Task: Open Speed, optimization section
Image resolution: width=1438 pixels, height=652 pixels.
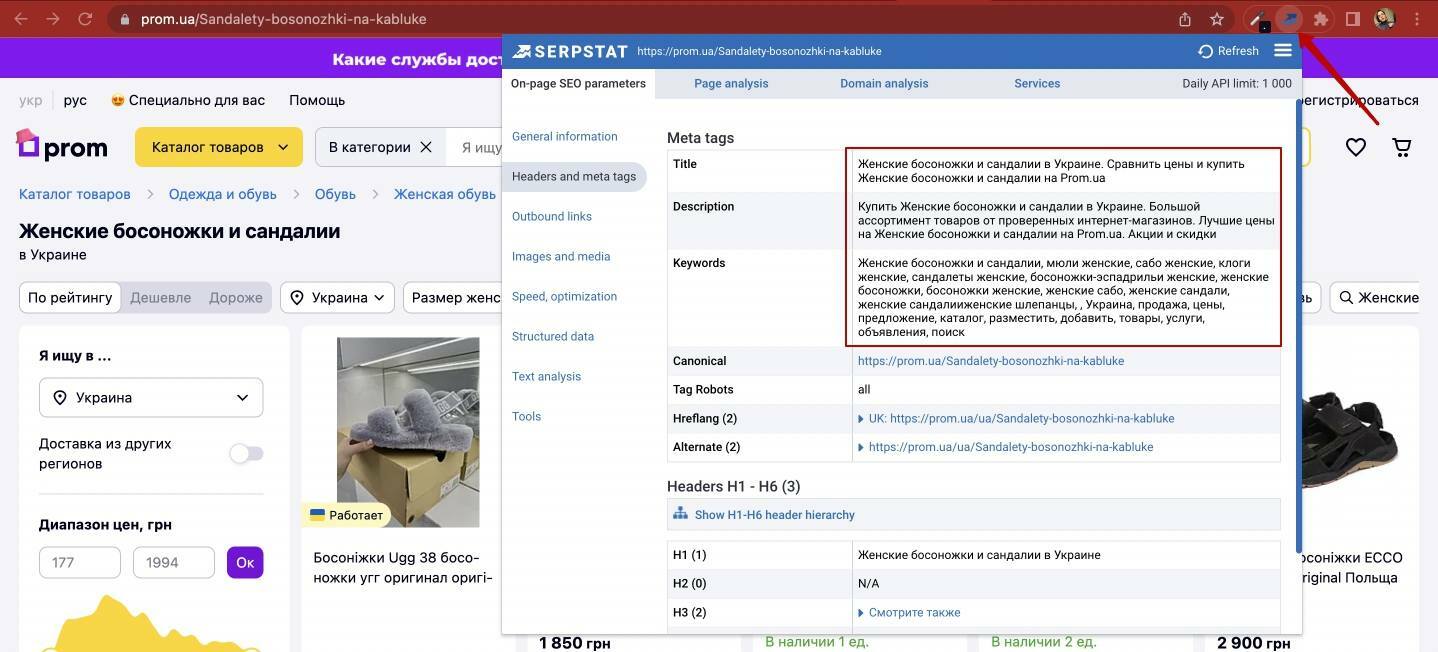Action: tap(564, 296)
